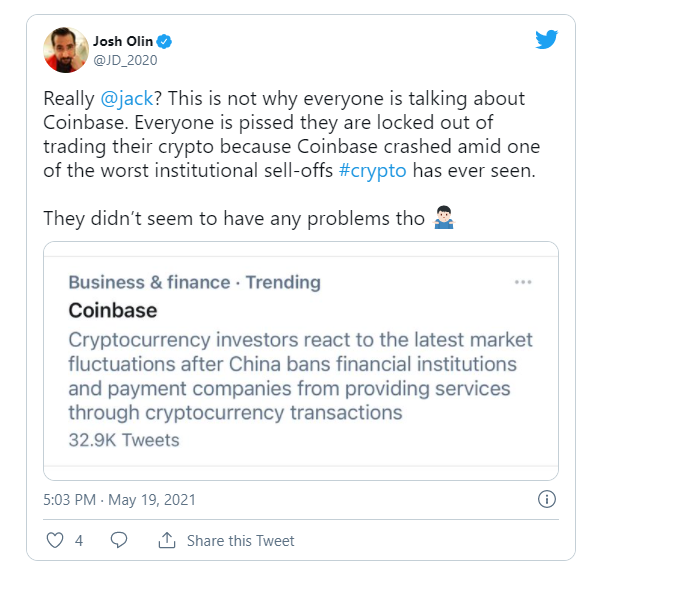
Task: Click the blue verified badge
Action: click(x=165, y=42)
